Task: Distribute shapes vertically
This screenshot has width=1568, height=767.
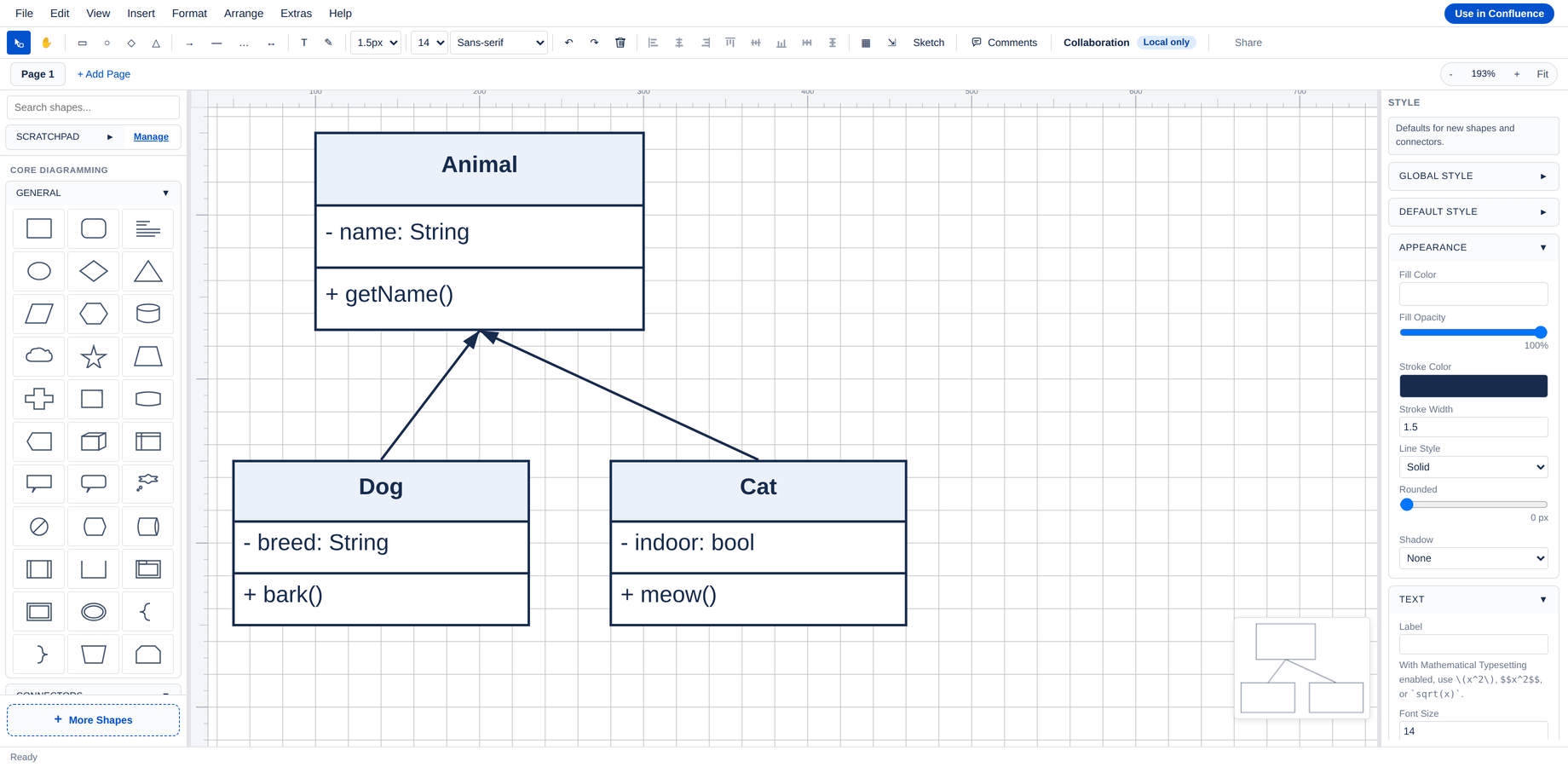Action: [x=833, y=43]
